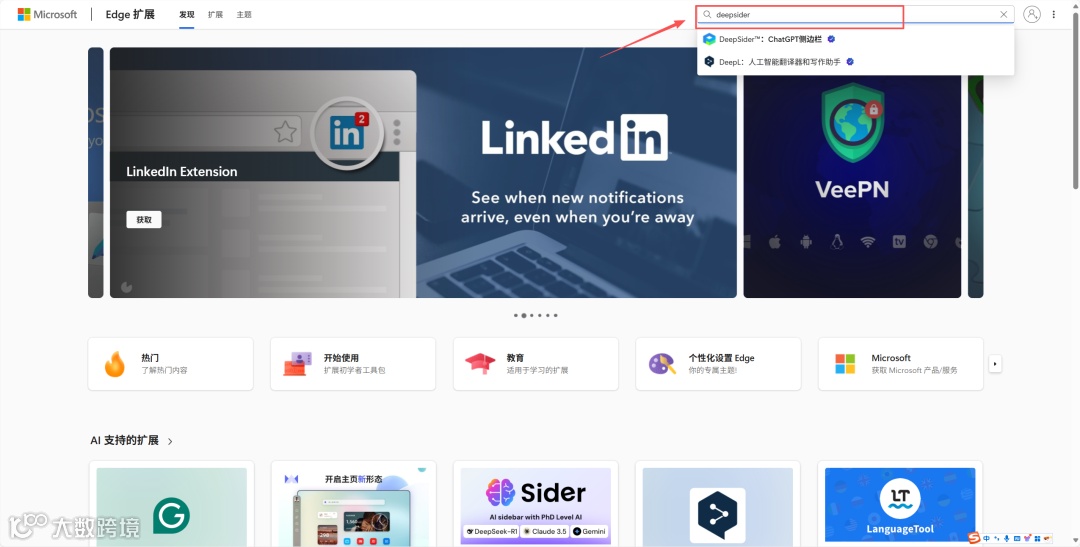The width and height of the screenshot is (1080, 547).
Task: Open the Grammarly G extension card
Action: [x=172, y=504]
